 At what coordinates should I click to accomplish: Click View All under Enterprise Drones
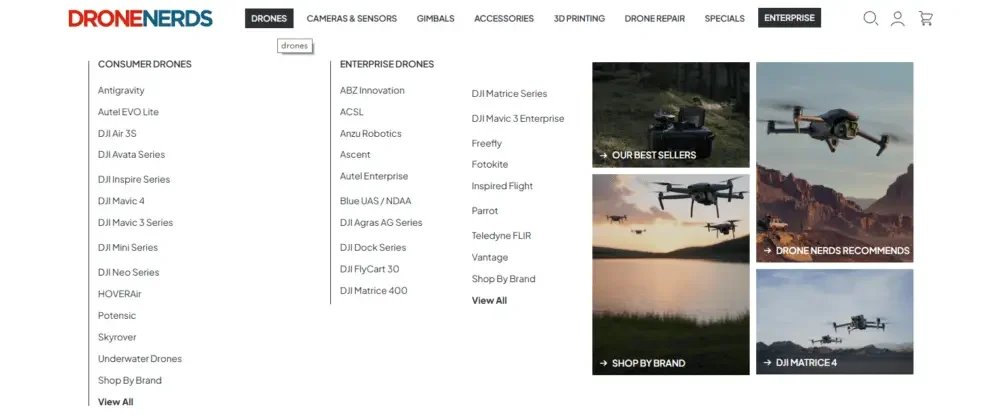coord(489,301)
